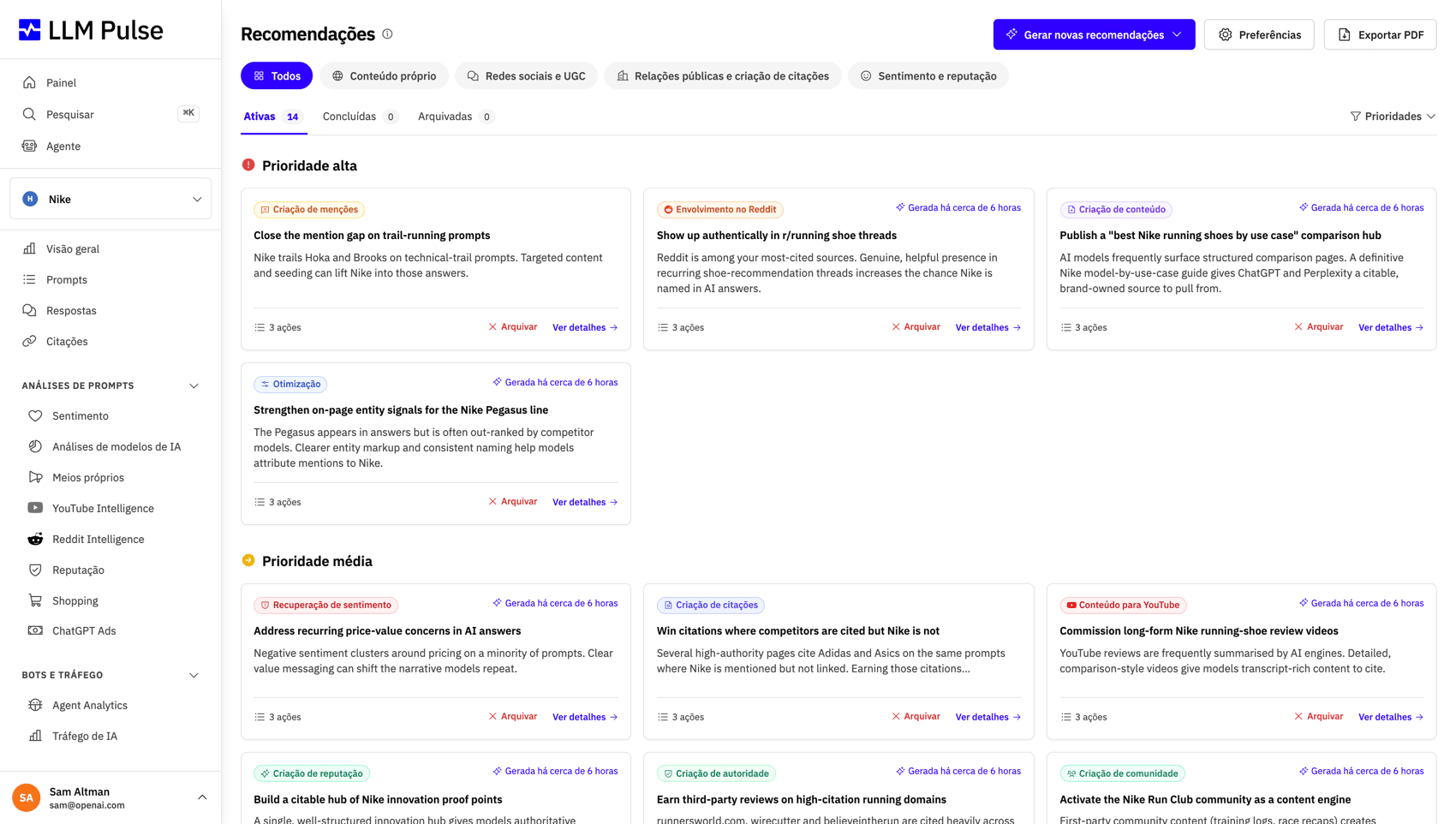Select the Ativas tab
1456x824 pixels.
click(x=273, y=116)
